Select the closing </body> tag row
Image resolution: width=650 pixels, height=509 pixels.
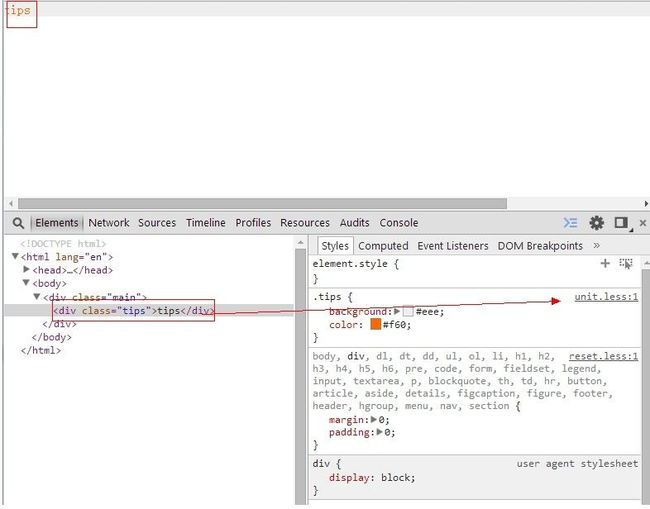click(x=51, y=337)
